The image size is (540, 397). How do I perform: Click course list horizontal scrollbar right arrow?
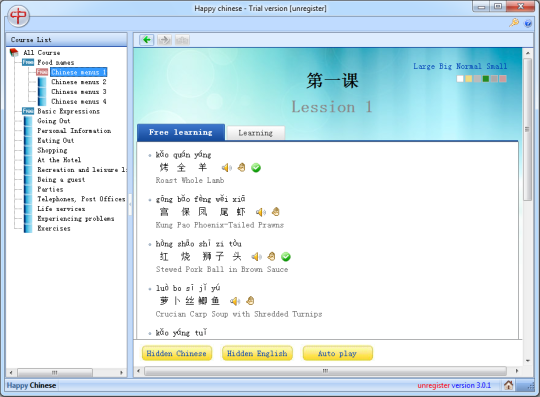point(121,372)
